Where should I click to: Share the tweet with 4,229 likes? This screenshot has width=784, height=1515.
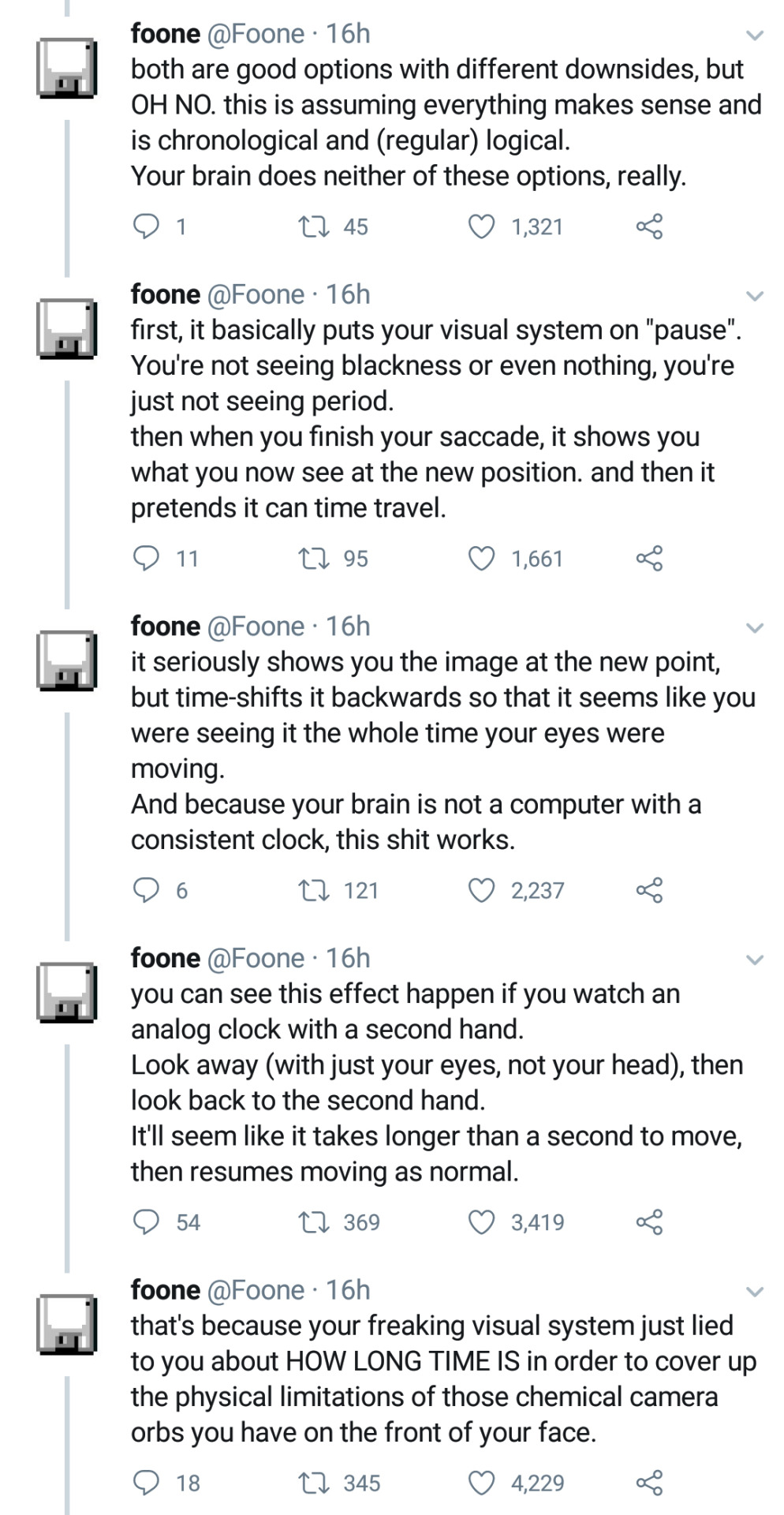coord(649,1483)
